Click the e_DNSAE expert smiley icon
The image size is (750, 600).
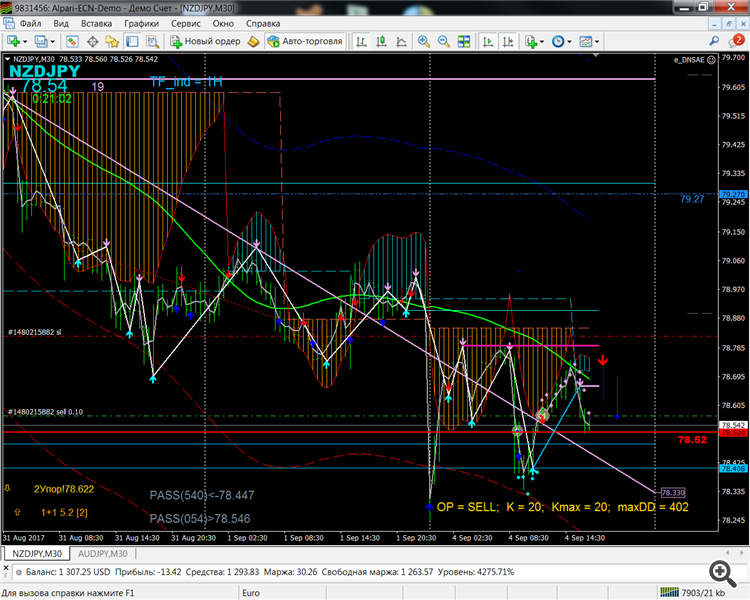pos(711,60)
